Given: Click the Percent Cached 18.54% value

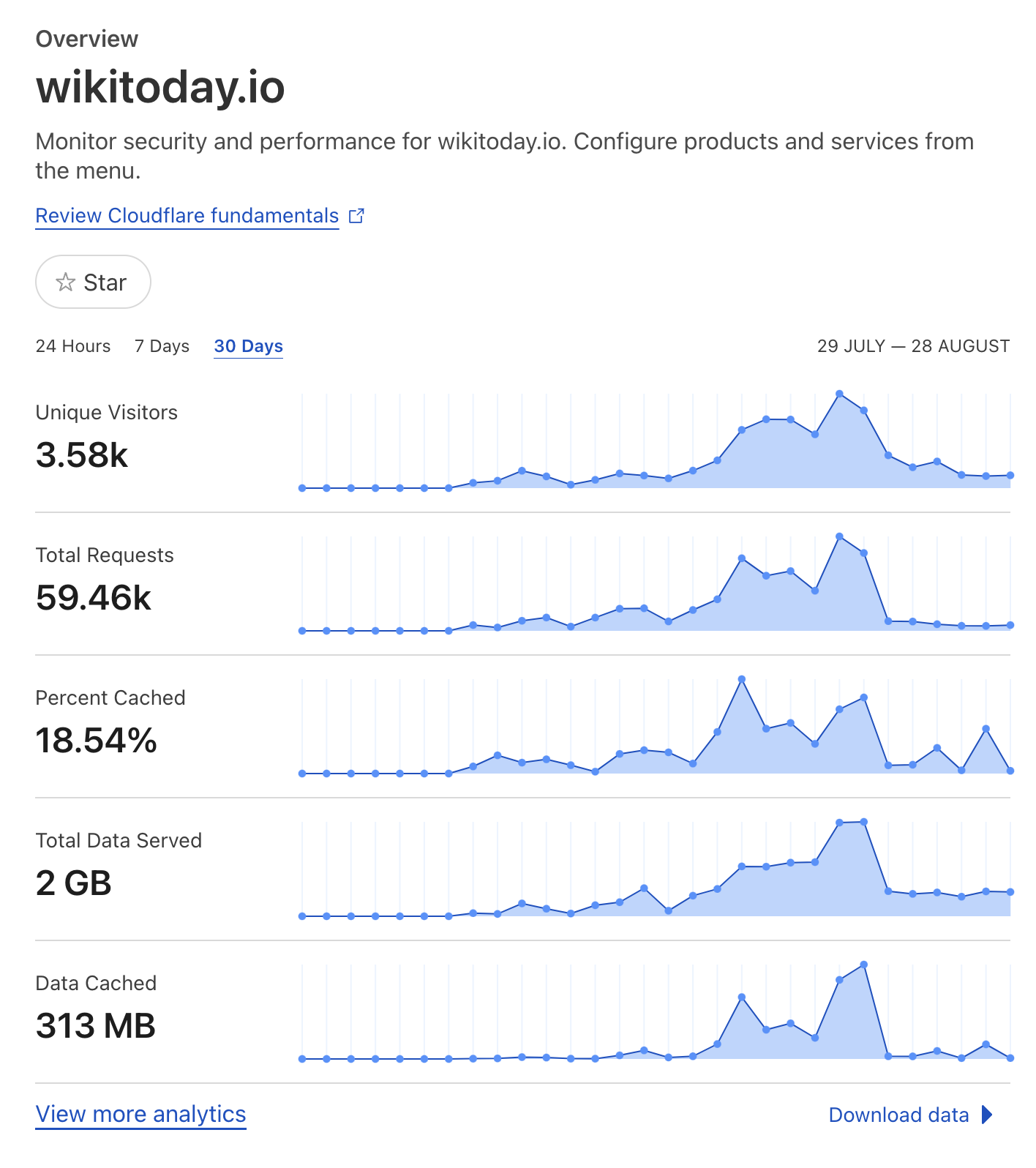Looking at the screenshot, I should click(x=96, y=741).
